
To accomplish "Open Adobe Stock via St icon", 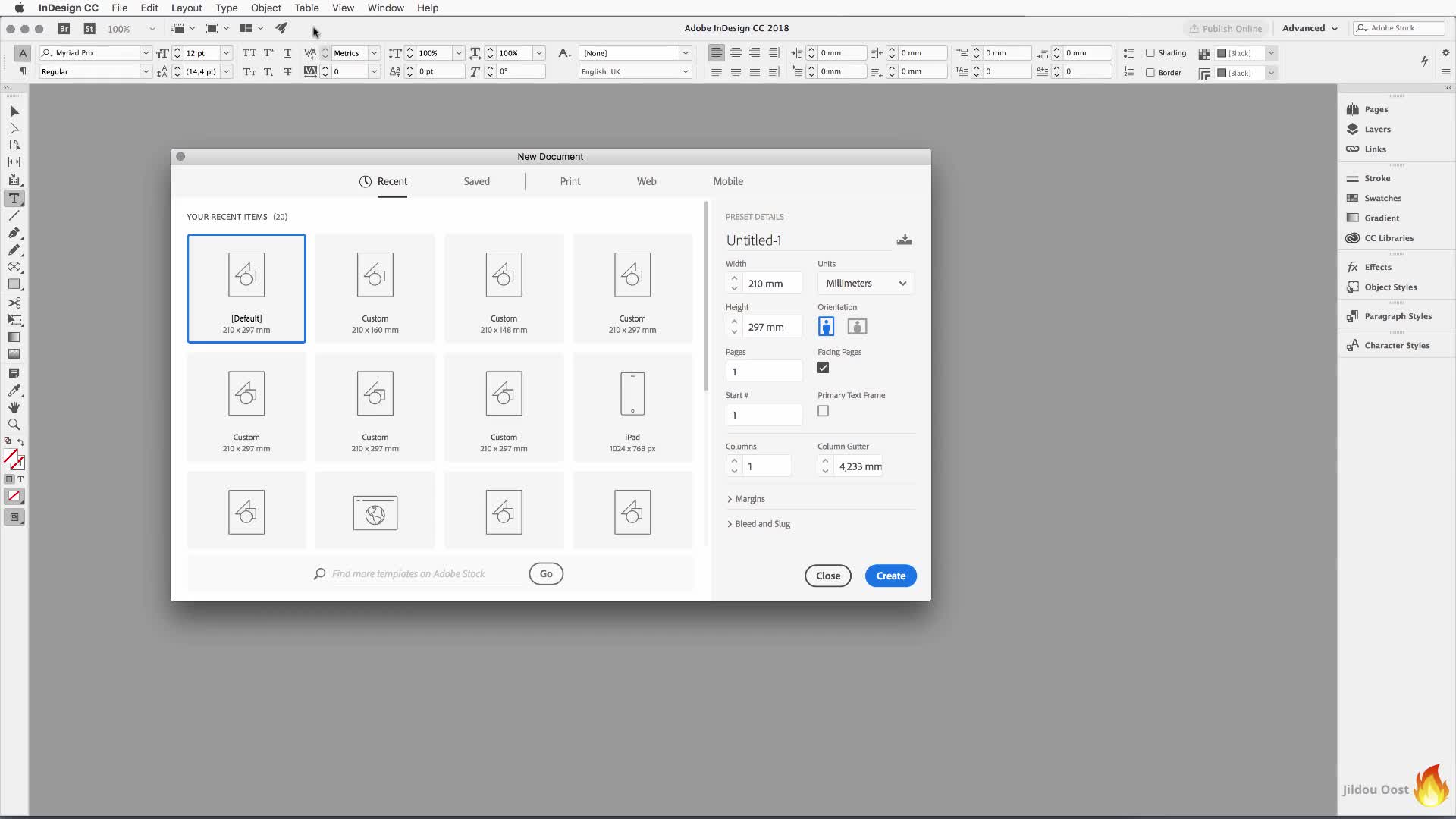I will pos(89,29).
